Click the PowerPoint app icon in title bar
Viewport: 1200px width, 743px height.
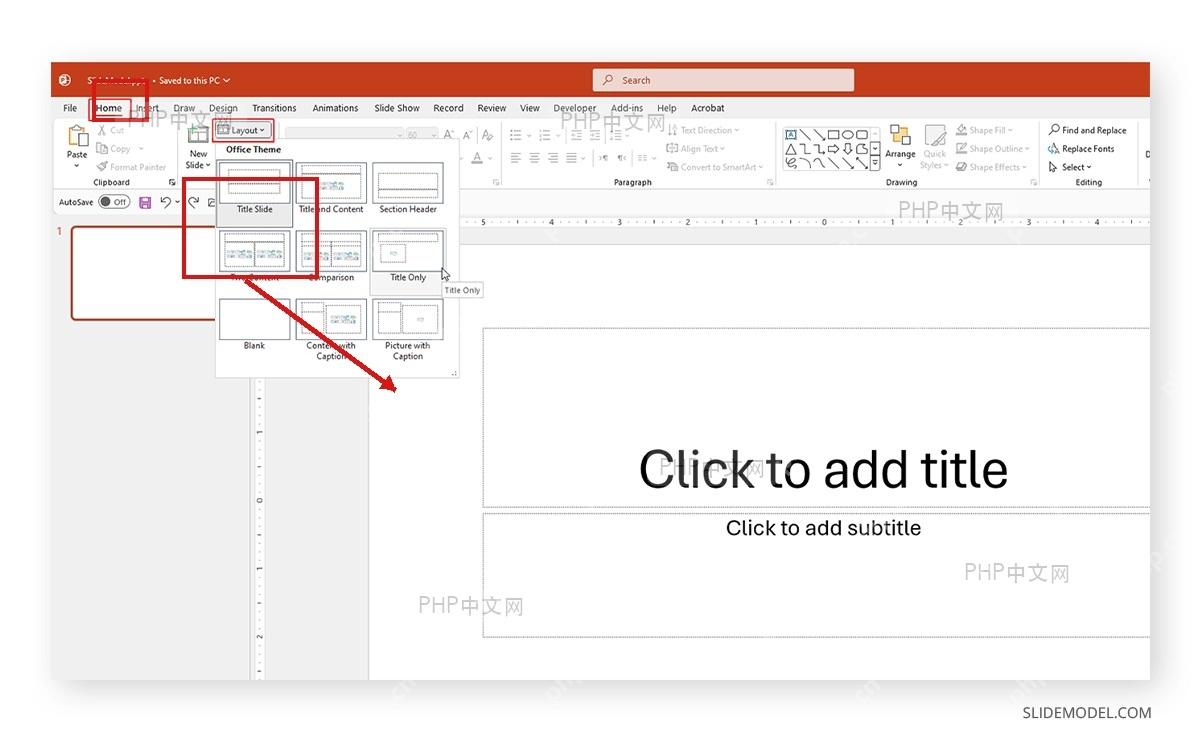point(65,80)
